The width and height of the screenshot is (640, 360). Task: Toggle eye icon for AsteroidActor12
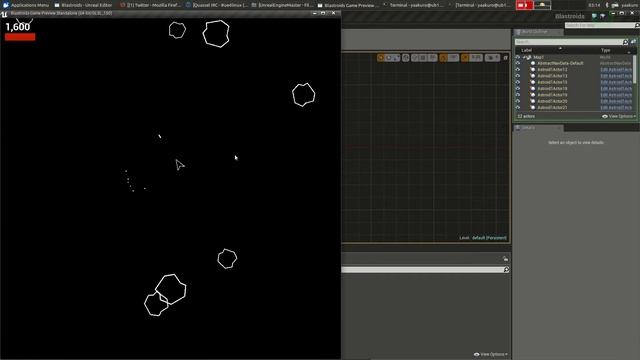[518, 70]
